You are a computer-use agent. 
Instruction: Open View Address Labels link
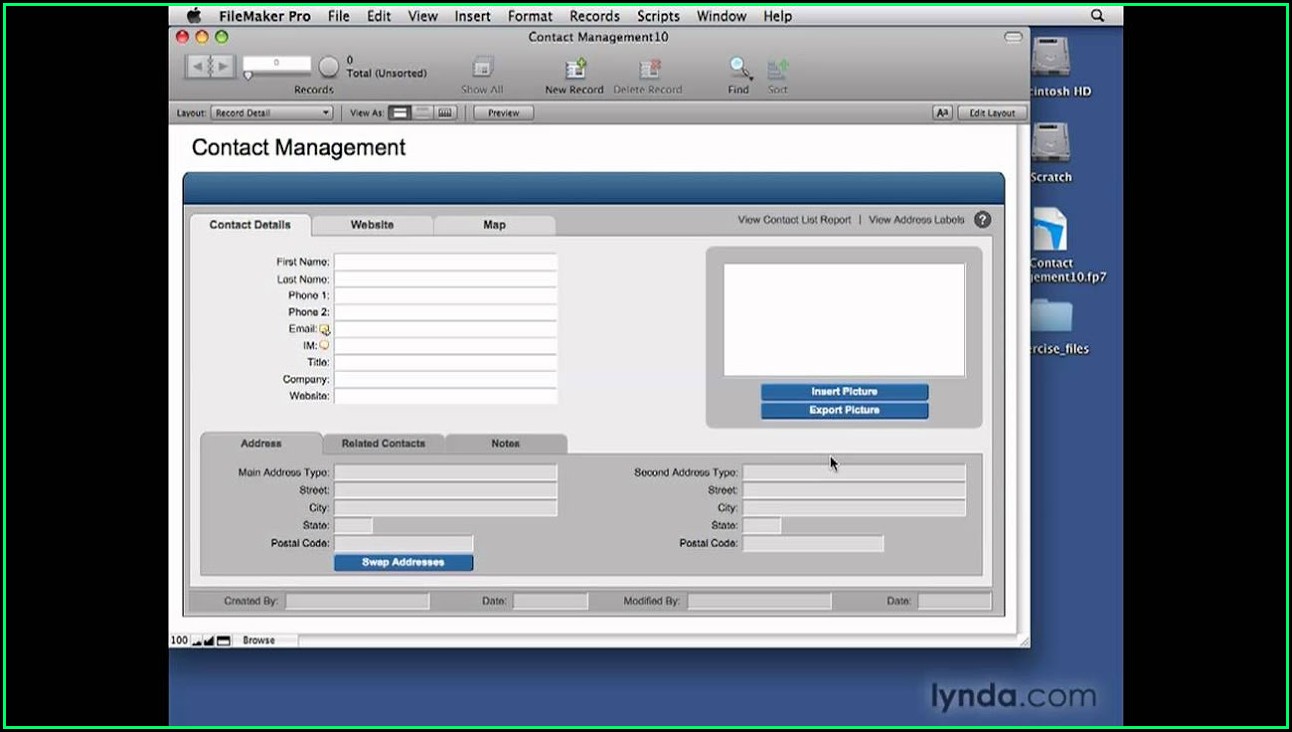tap(916, 220)
